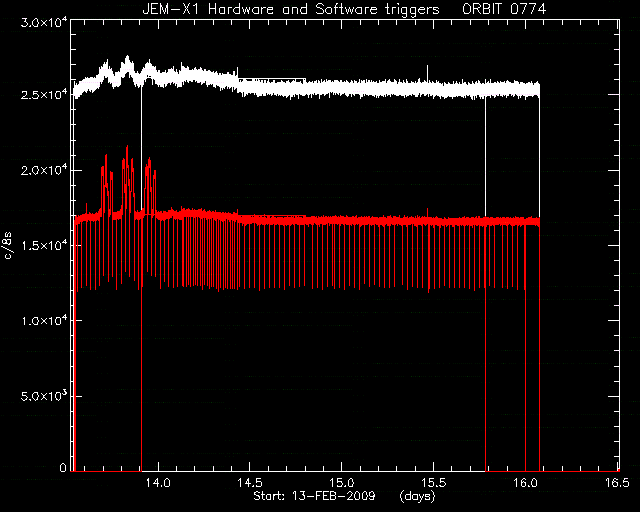Image resolution: width=640 pixels, height=512 pixels.
Task: Click the 0 label at the y-axis origin
Action: click(x=63, y=467)
